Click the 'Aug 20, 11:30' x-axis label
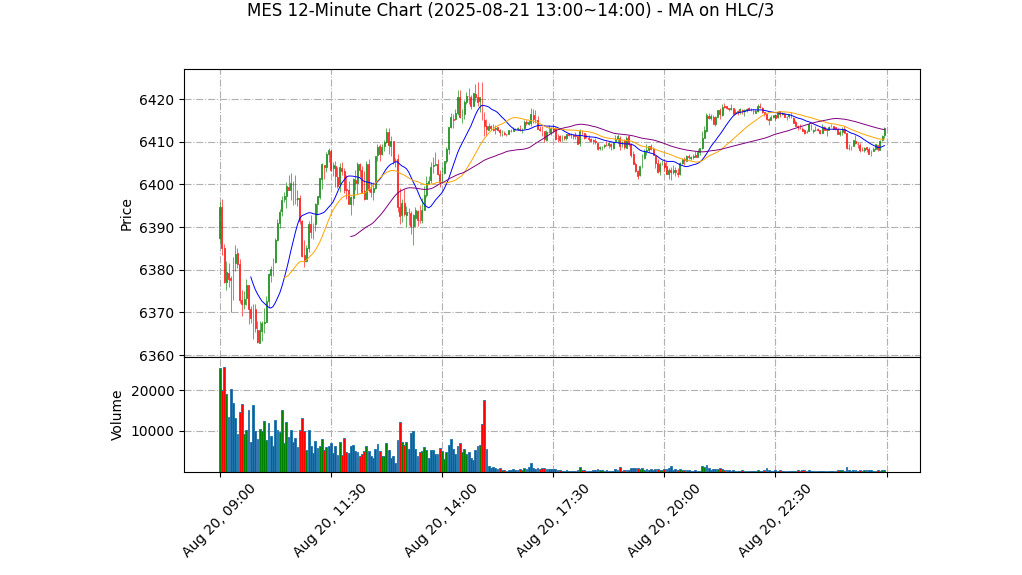The height and width of the screenshot is (575, 1022). tap(329, 520)
